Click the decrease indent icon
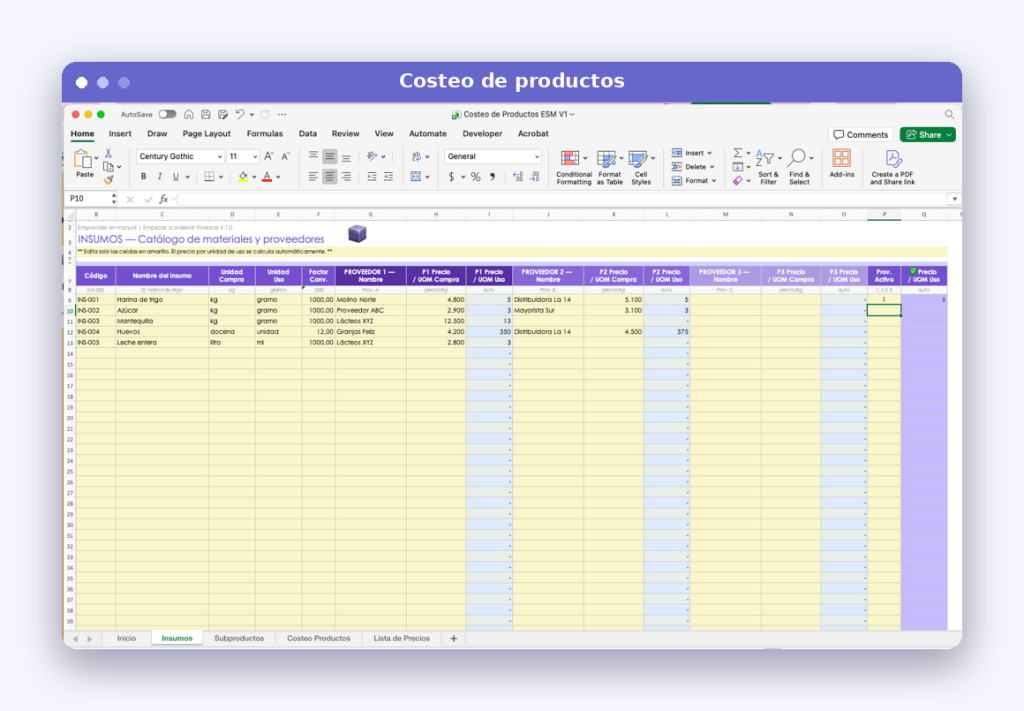The height and width of the screenshot is (711, 1024). [x=372, y=177]
